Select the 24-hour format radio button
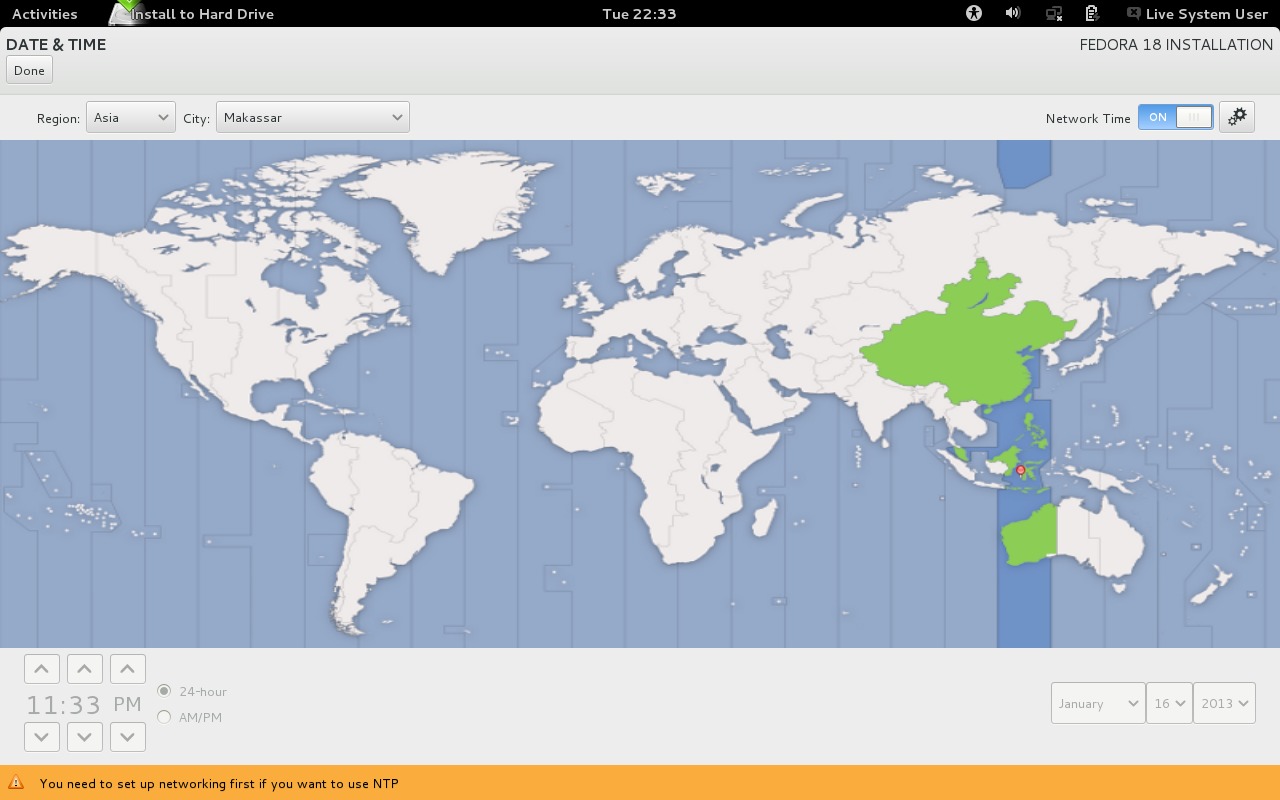The width and height of the screenshot is (1280, 800). click(164, 691)
